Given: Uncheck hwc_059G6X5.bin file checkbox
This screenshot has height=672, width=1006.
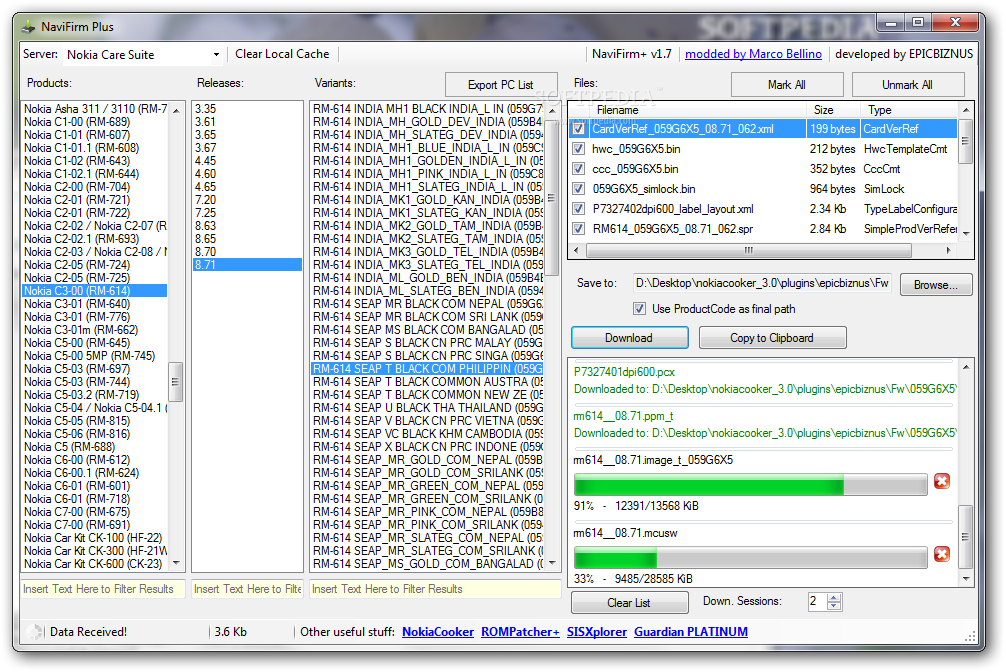Looking at the screenshot, I should (x=579, y=149).
